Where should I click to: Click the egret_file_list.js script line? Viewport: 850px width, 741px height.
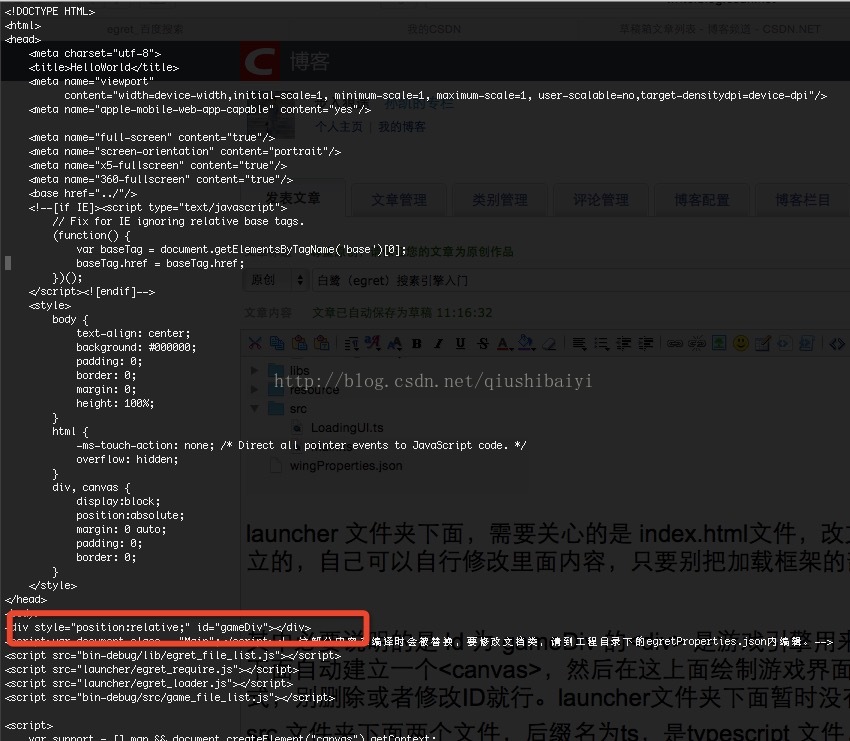tap(173, 655)
